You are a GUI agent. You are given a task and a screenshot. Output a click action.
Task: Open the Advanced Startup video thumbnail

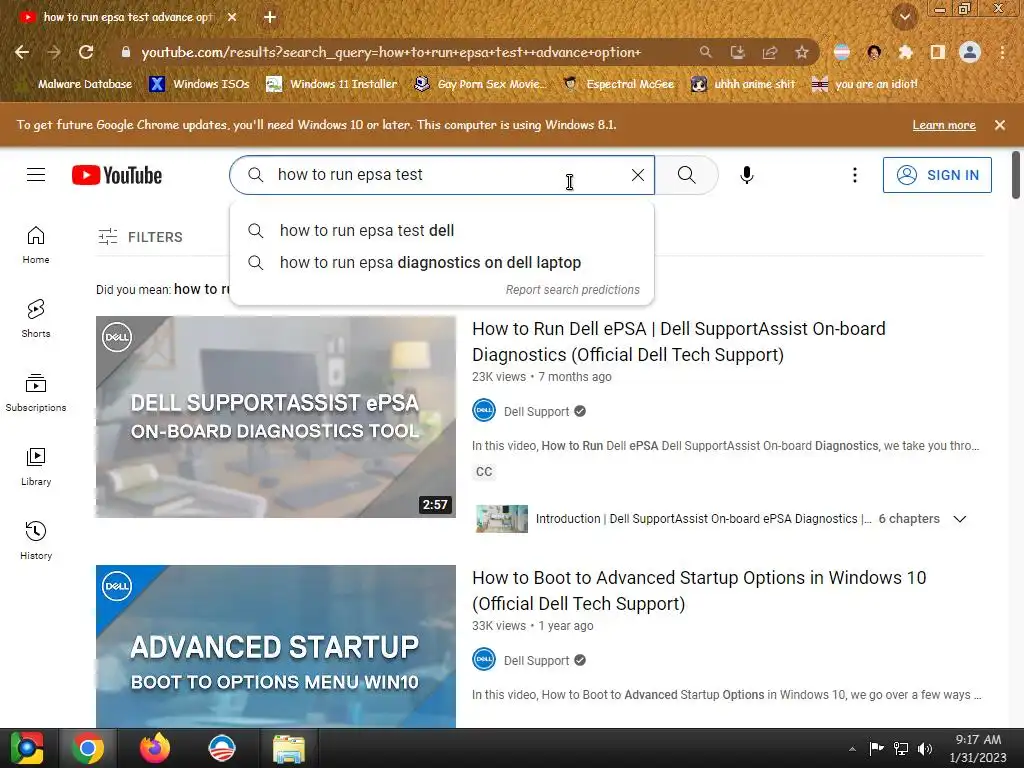[276, 647]
